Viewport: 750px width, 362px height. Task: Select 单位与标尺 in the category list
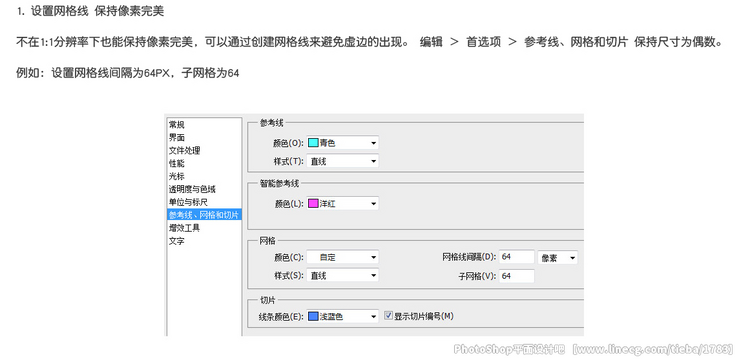188,202
